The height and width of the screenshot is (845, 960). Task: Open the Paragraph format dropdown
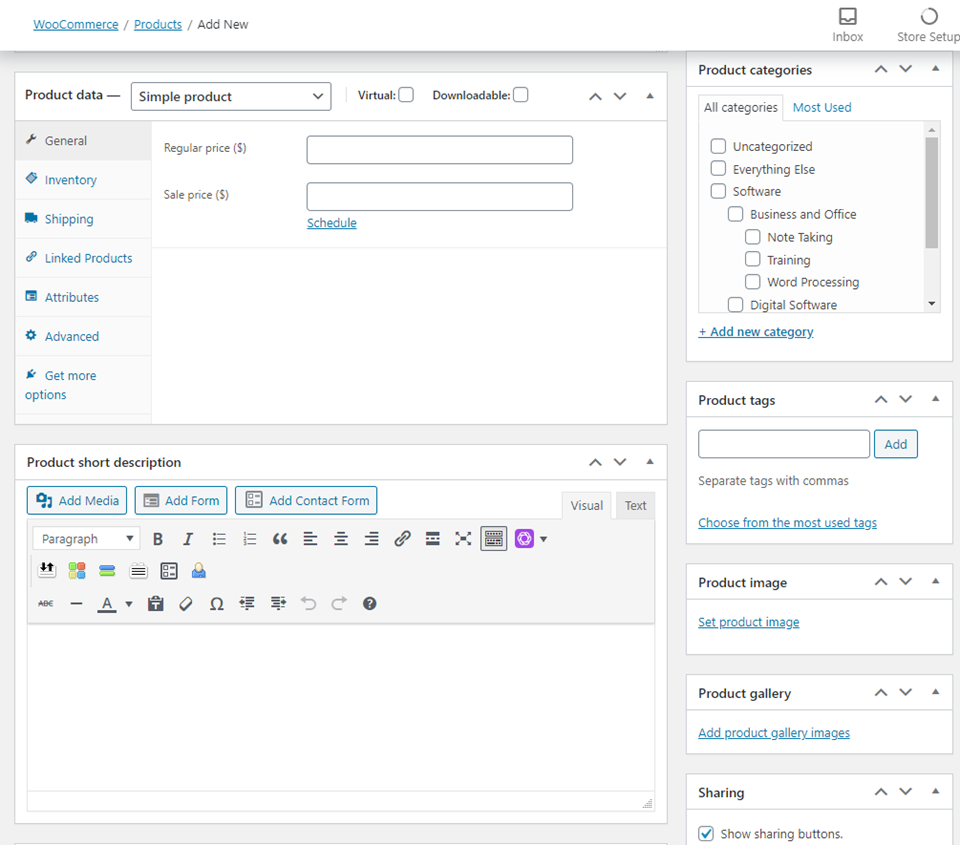pyautogui.click(x=86, y=539)
